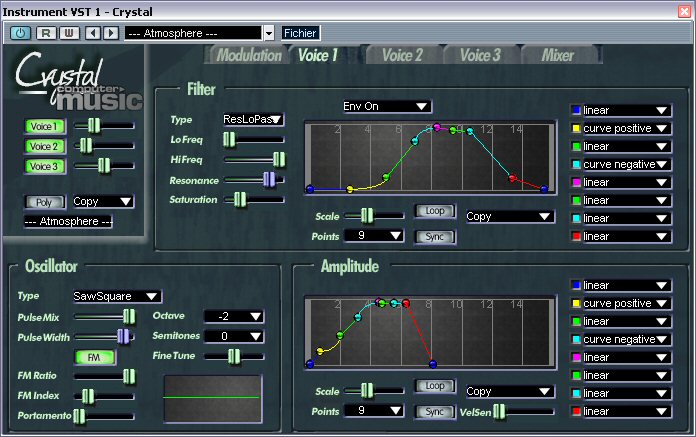Screen dimensions: 696x437
Task: Click the Atmosphere patch name field below Poly
Action: tap(68, 221)
